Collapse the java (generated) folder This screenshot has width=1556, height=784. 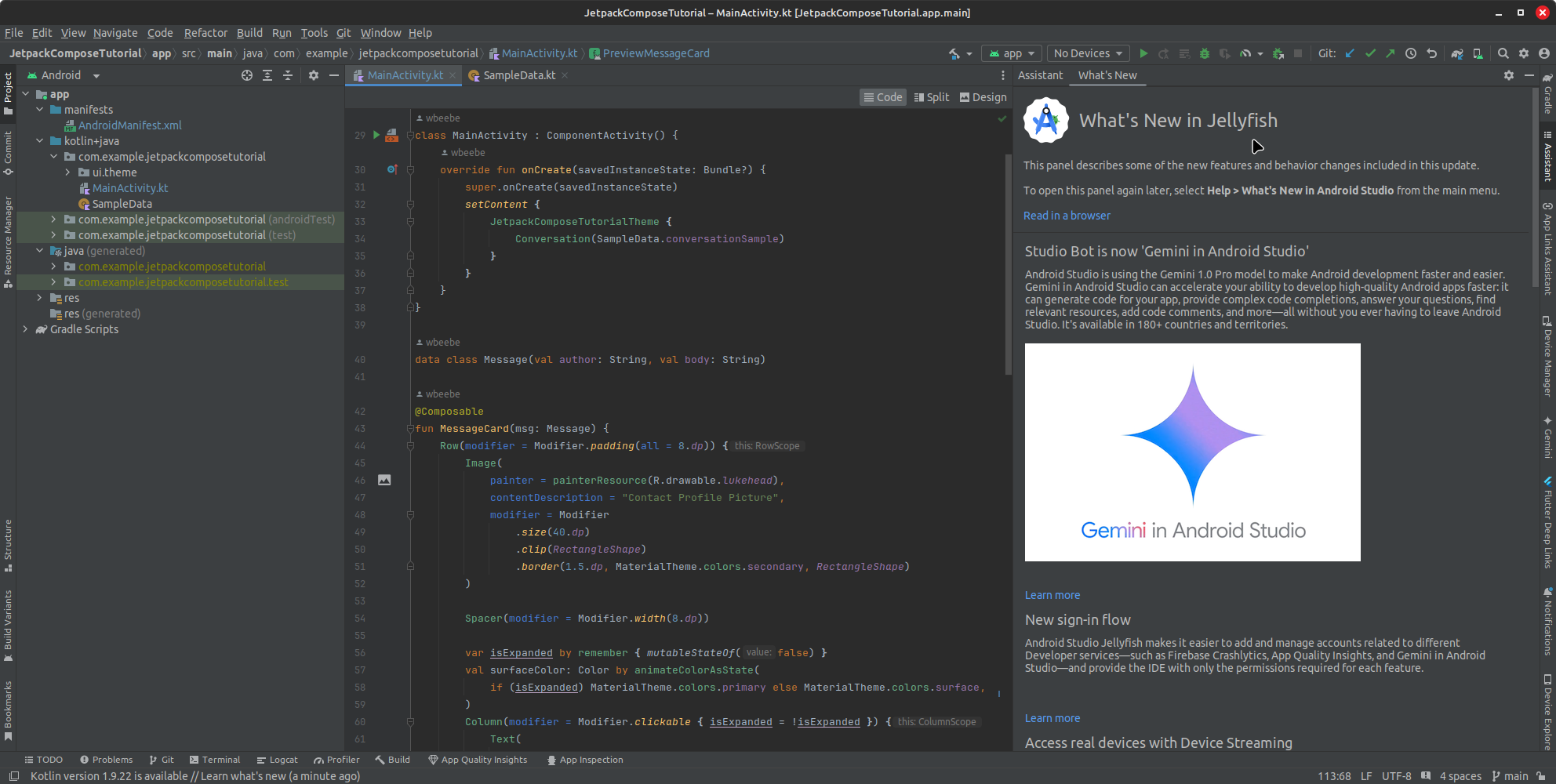[x=39, y=251]
